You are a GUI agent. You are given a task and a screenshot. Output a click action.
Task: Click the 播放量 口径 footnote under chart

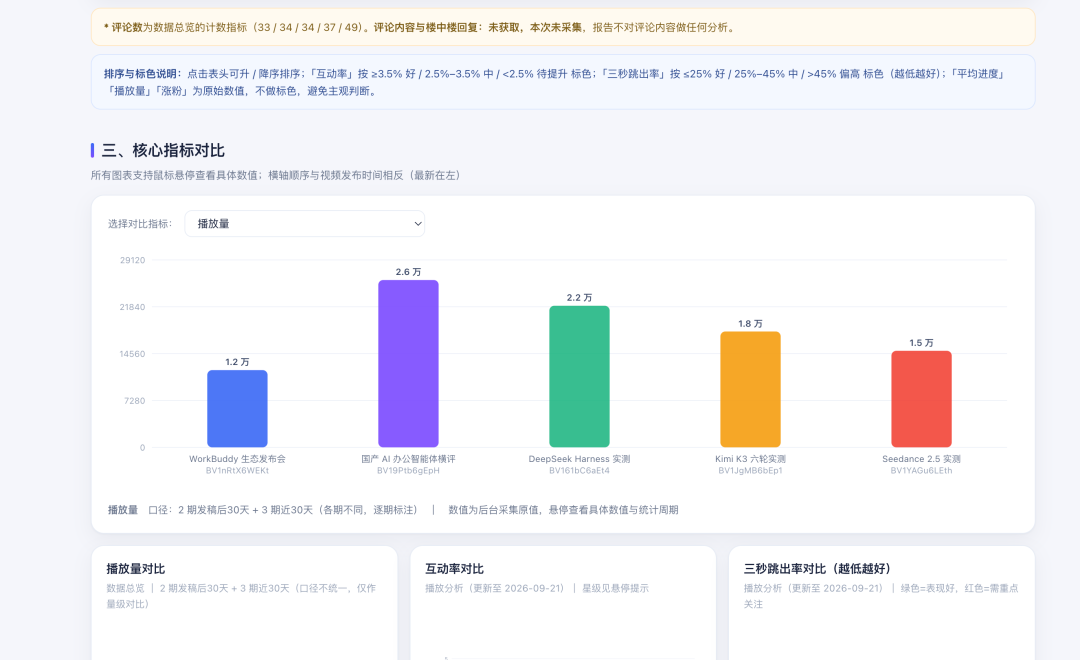[393, 510]
